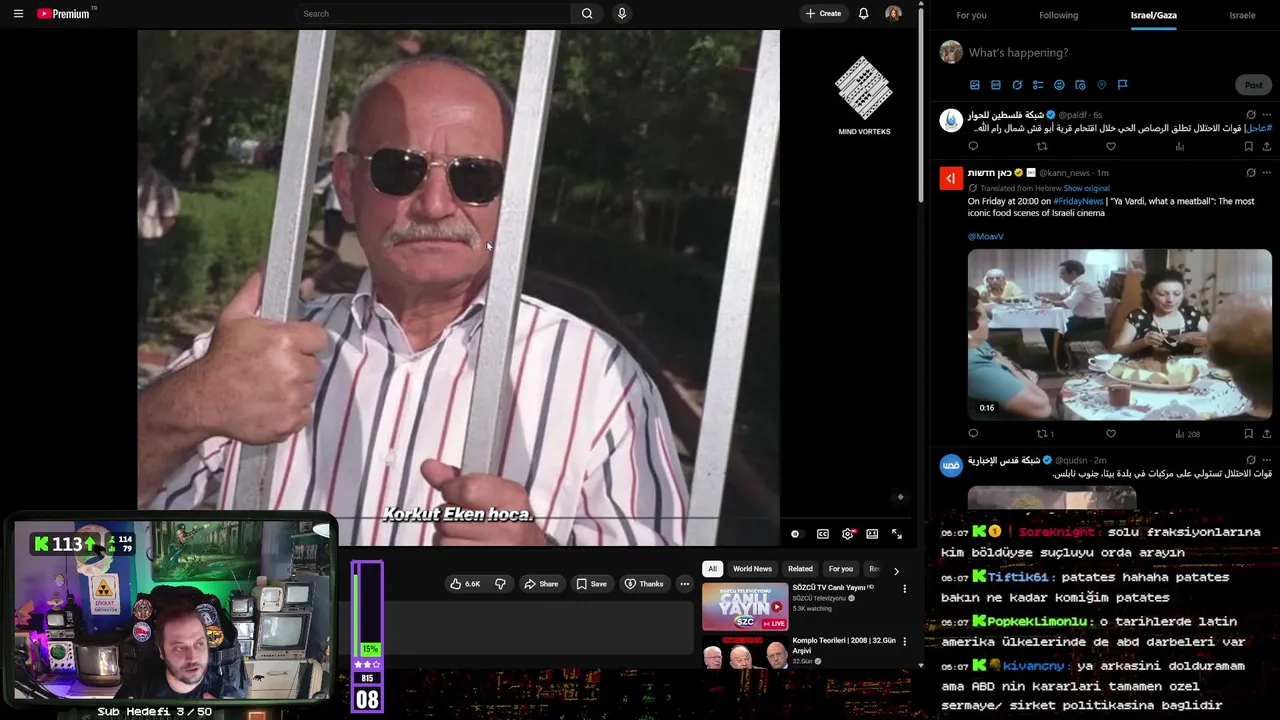Repost the @paldf post
Image resolution: width=1280 pixels, height=720 pixels.
pyautogui.click(x=1042, y=146)
